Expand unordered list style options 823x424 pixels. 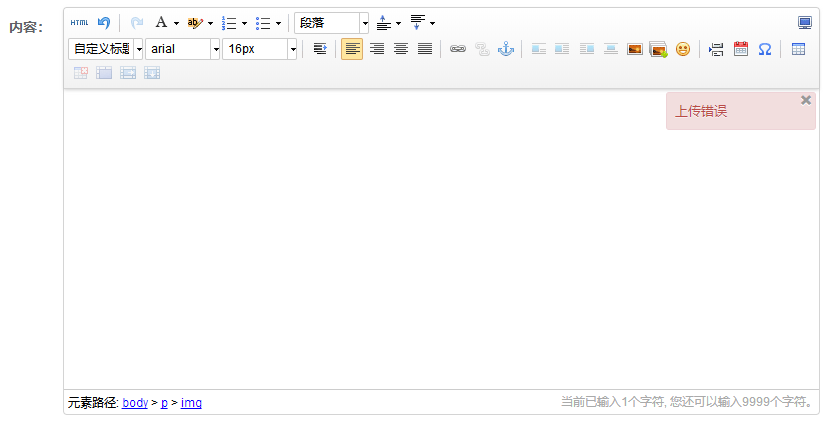pyautogui.click(x=278, y=23)
